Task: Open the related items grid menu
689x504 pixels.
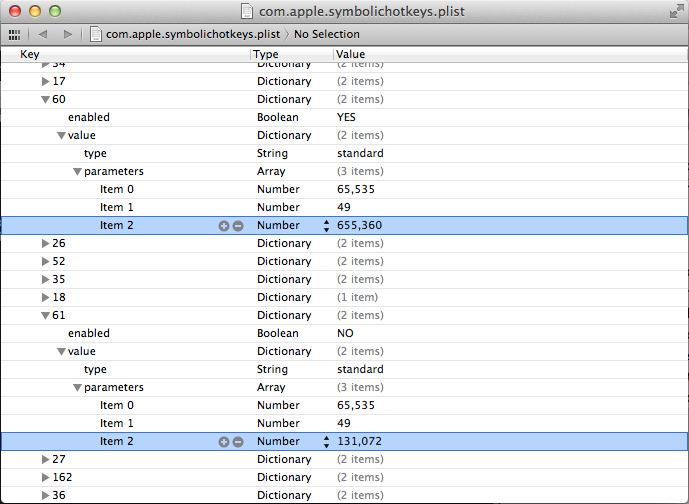Action: (x=15, y=34)
